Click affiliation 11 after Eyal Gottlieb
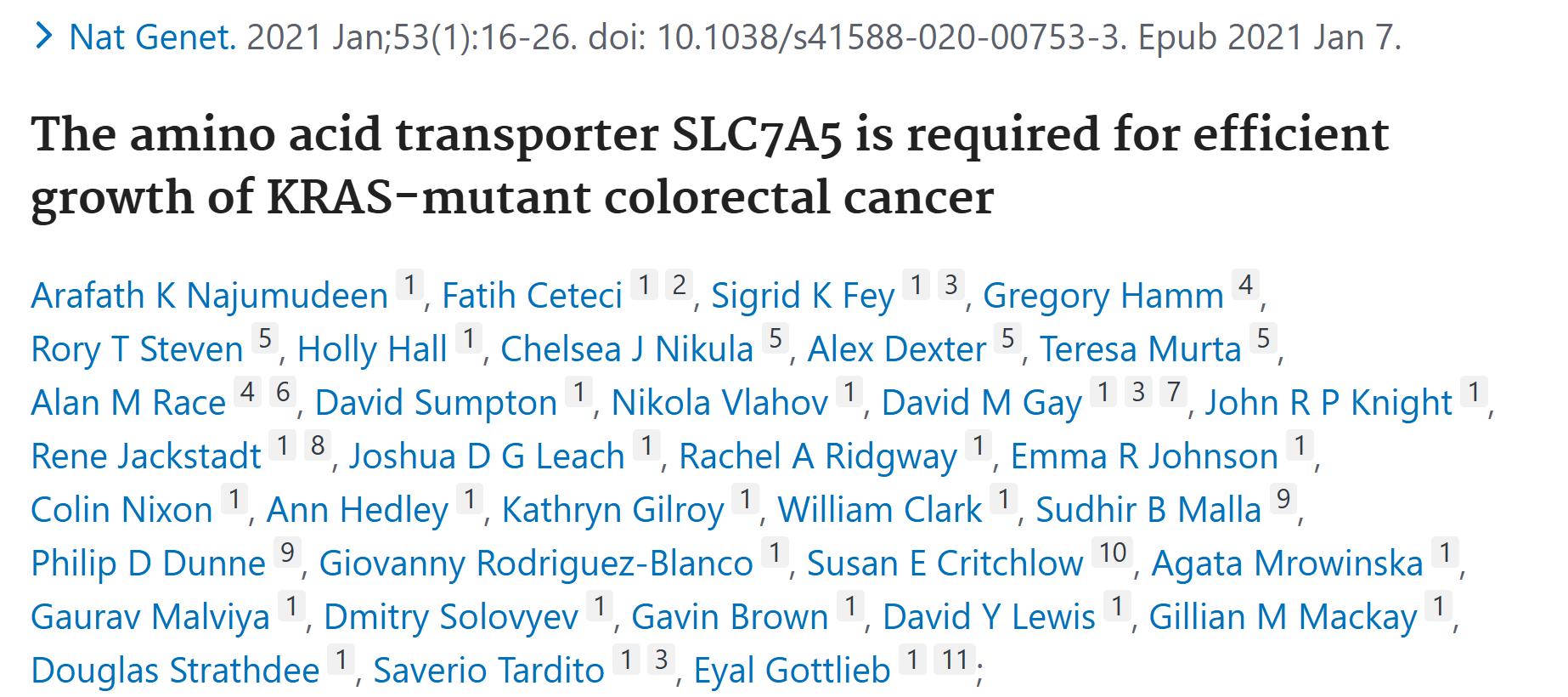Image resolution: width=1568 pixels, height=697 pixels. pyautogui.click(x=954, y=660)
